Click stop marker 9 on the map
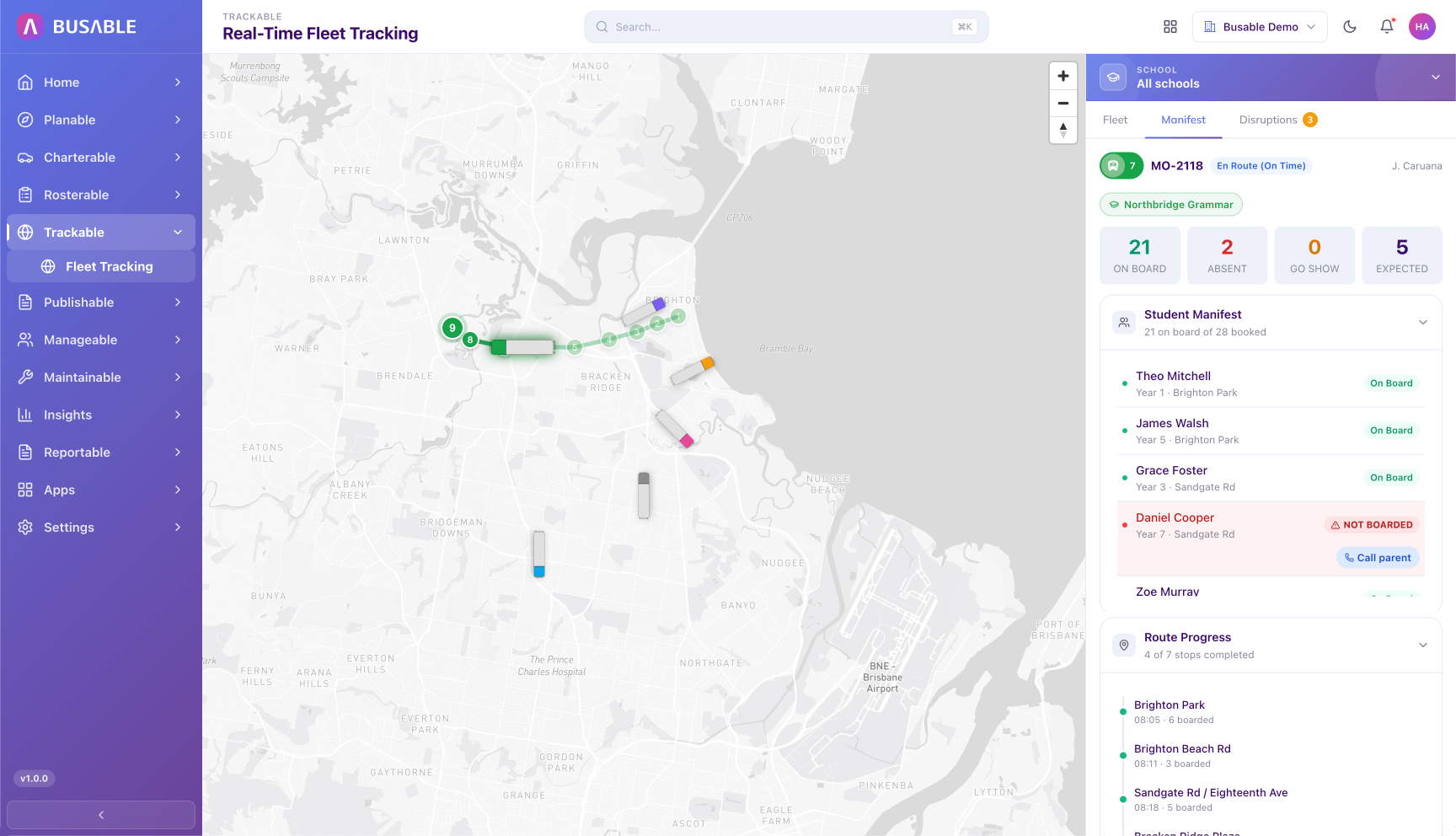Image resolution: width=1456 pixels, height=836 pixels. tap(452, 328)
